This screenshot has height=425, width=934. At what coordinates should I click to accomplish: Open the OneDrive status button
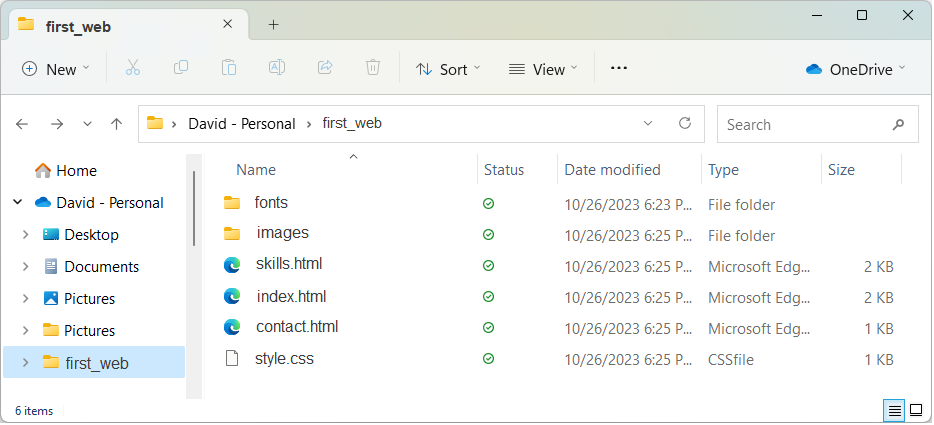click(x=855, y=69)
